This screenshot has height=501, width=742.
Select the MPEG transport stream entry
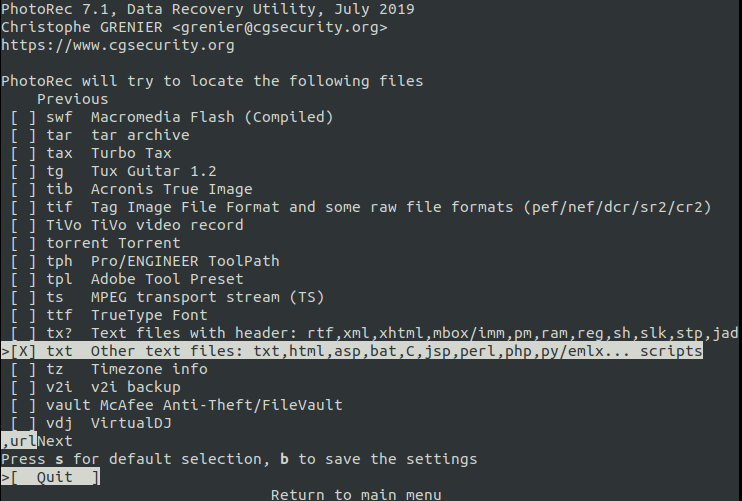click(194, 297)
